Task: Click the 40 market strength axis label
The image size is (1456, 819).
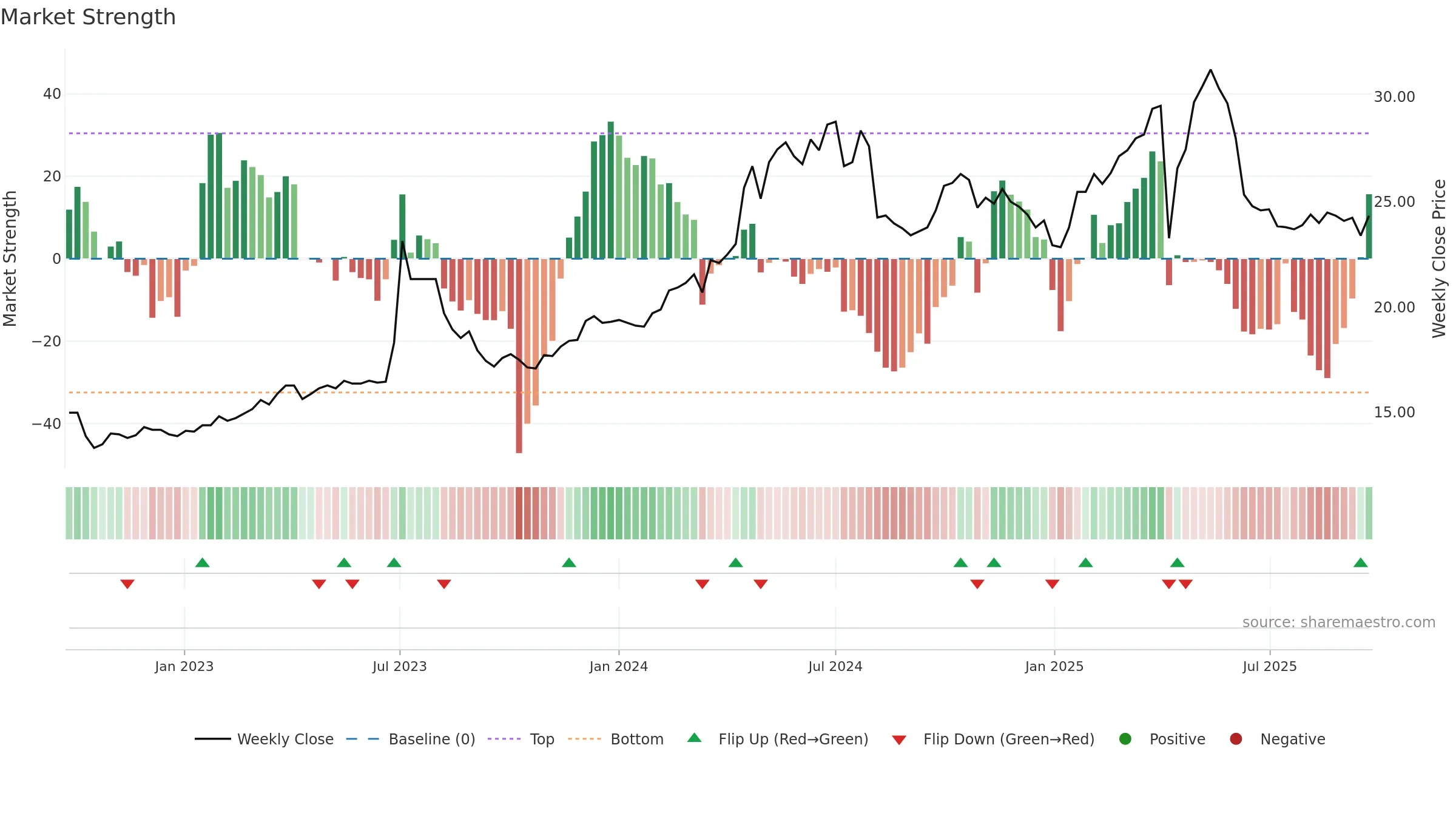Action: tap(52, 94)
